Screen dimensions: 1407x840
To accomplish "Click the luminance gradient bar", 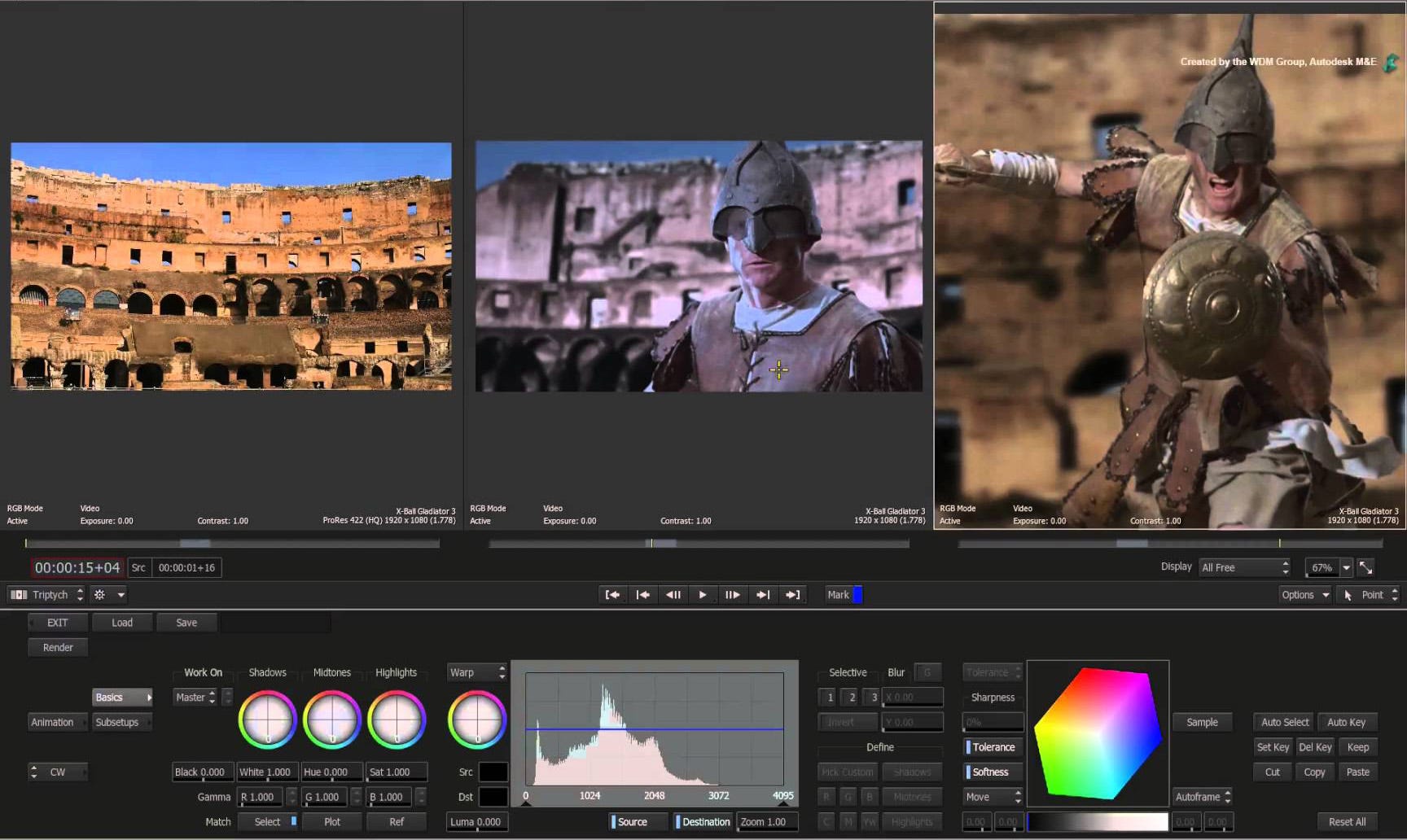I will (1098, 822).
